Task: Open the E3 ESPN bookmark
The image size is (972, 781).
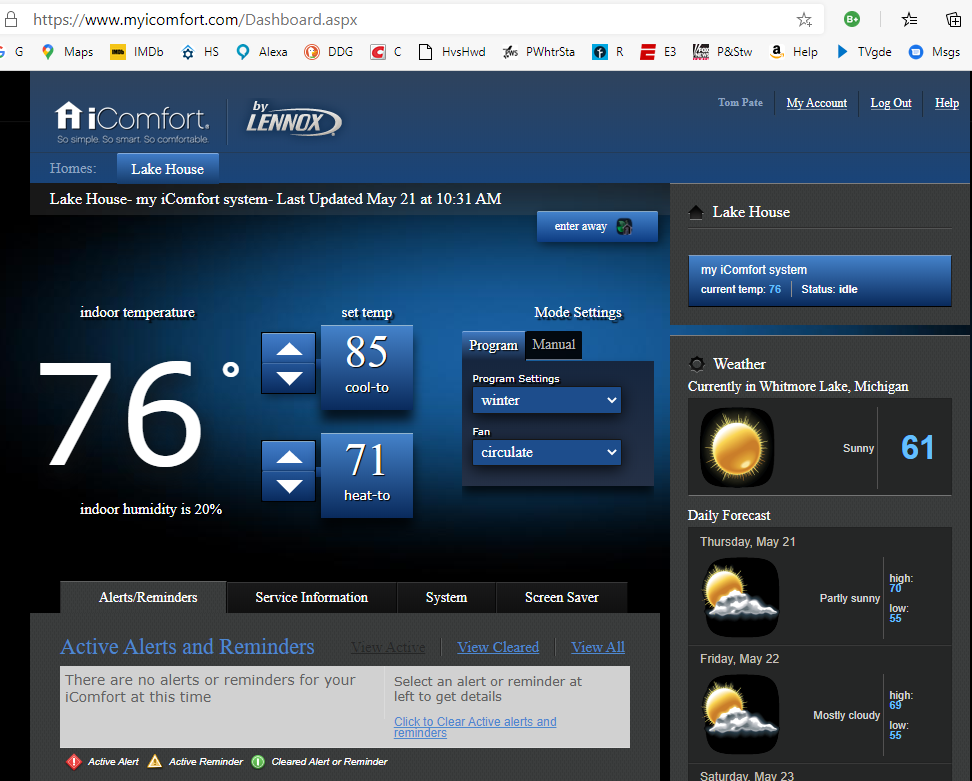Action: pyautogui.click(x=658, y=52)
